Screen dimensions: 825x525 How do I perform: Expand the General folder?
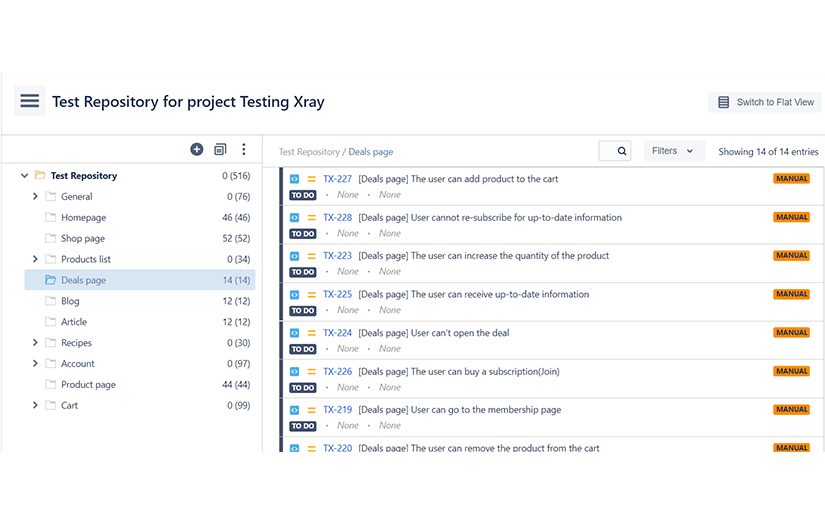point(35,197)
